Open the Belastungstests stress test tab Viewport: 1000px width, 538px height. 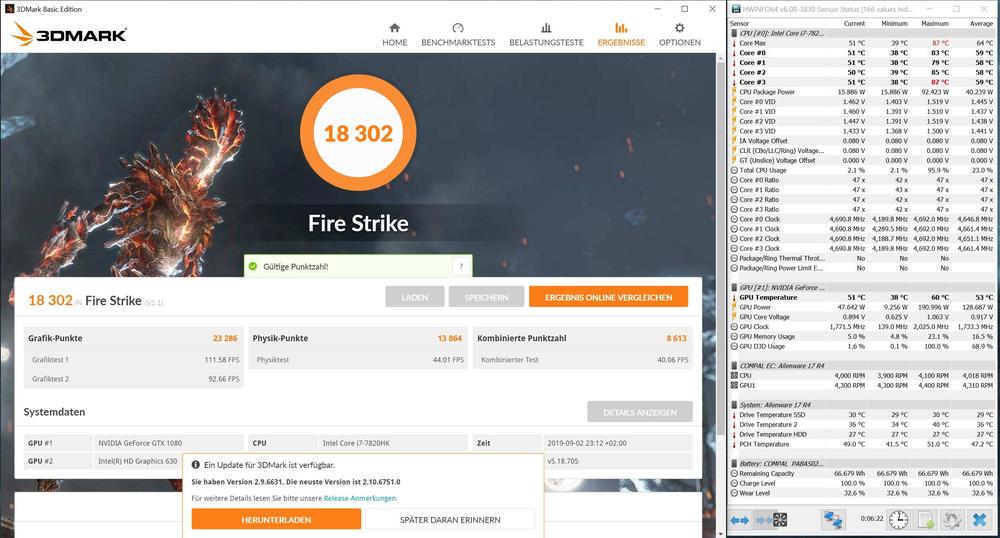[x=546, y=35]
